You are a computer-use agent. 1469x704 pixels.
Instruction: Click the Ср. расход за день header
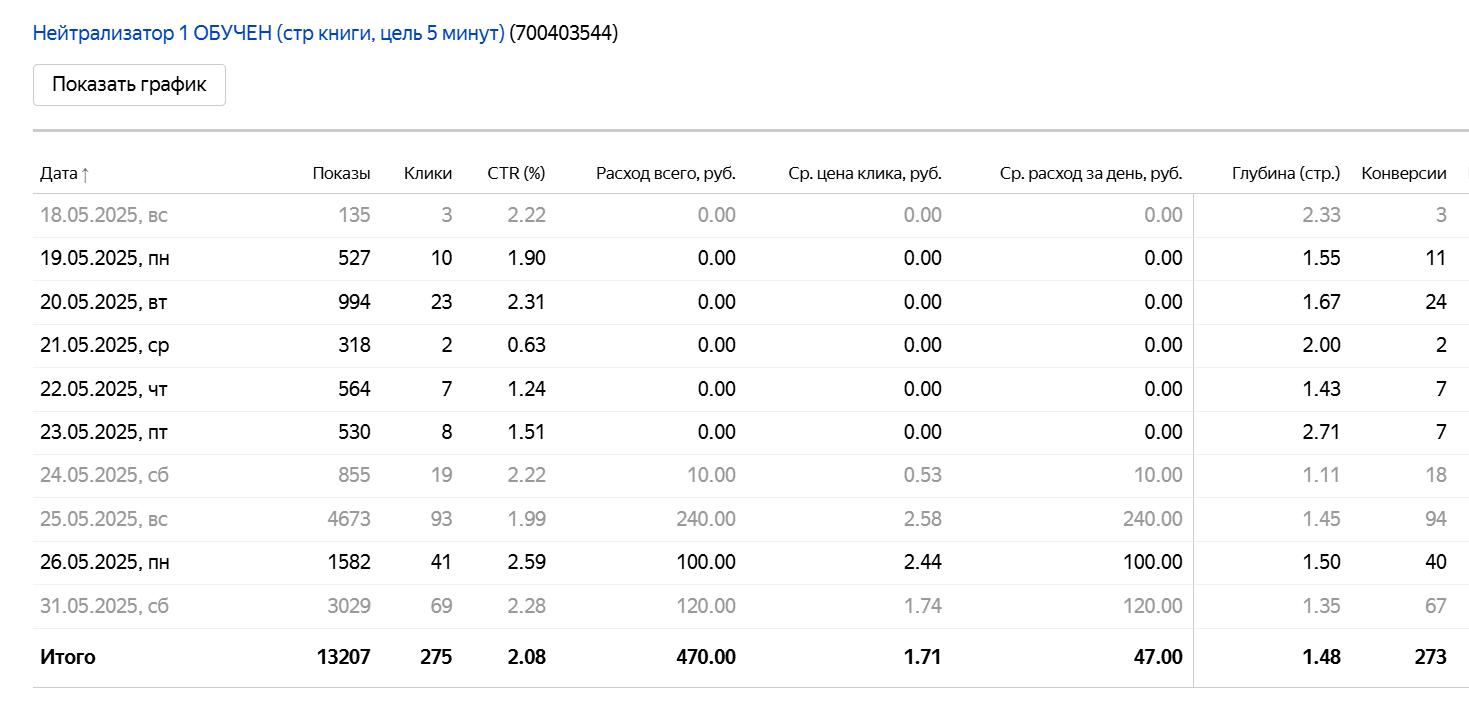point(1090,173)
